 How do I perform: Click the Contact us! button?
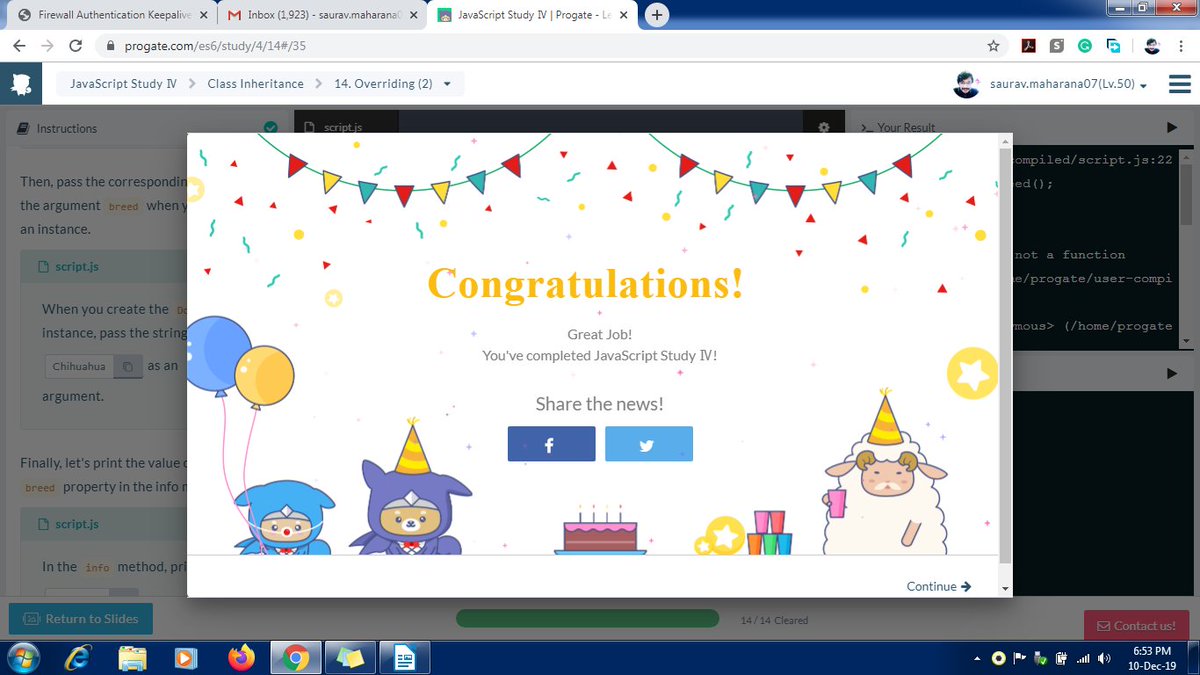coord(1137,626)
